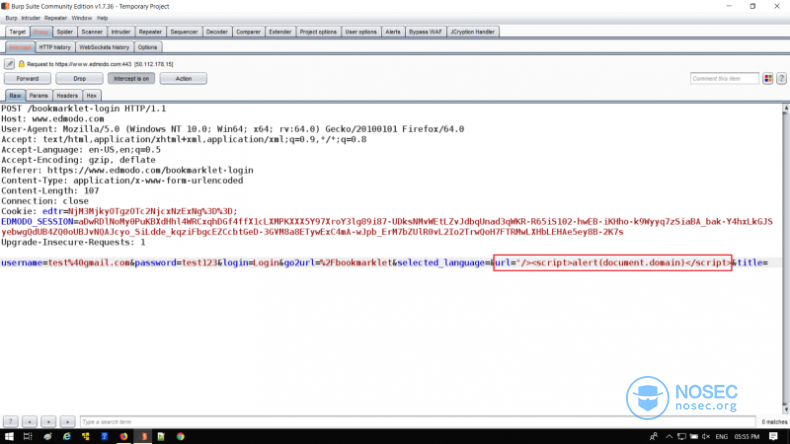Viewport: 790px width, 444px height.
Task: Open the Scanner tab
Action: pyautogui.click(x=92, y=32)
